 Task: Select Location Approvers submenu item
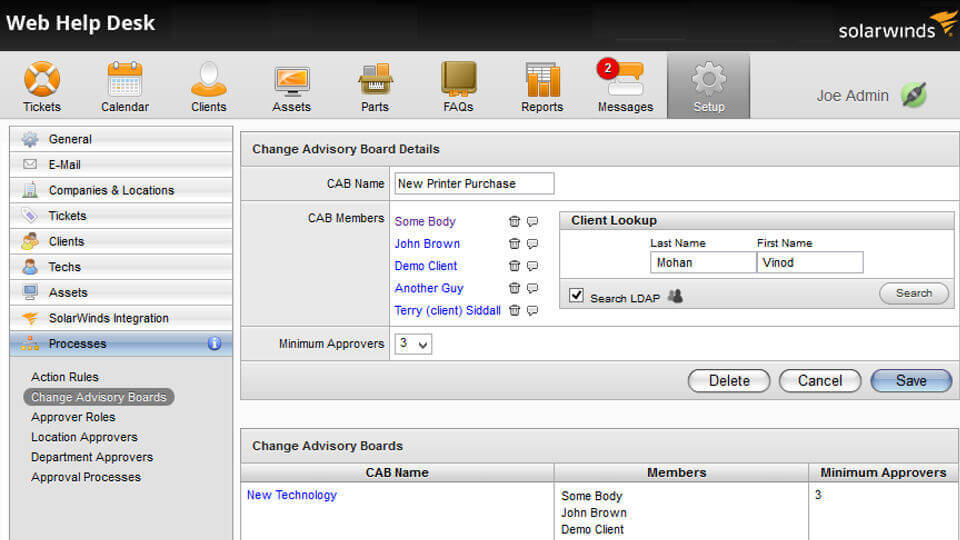click(84, 437)
